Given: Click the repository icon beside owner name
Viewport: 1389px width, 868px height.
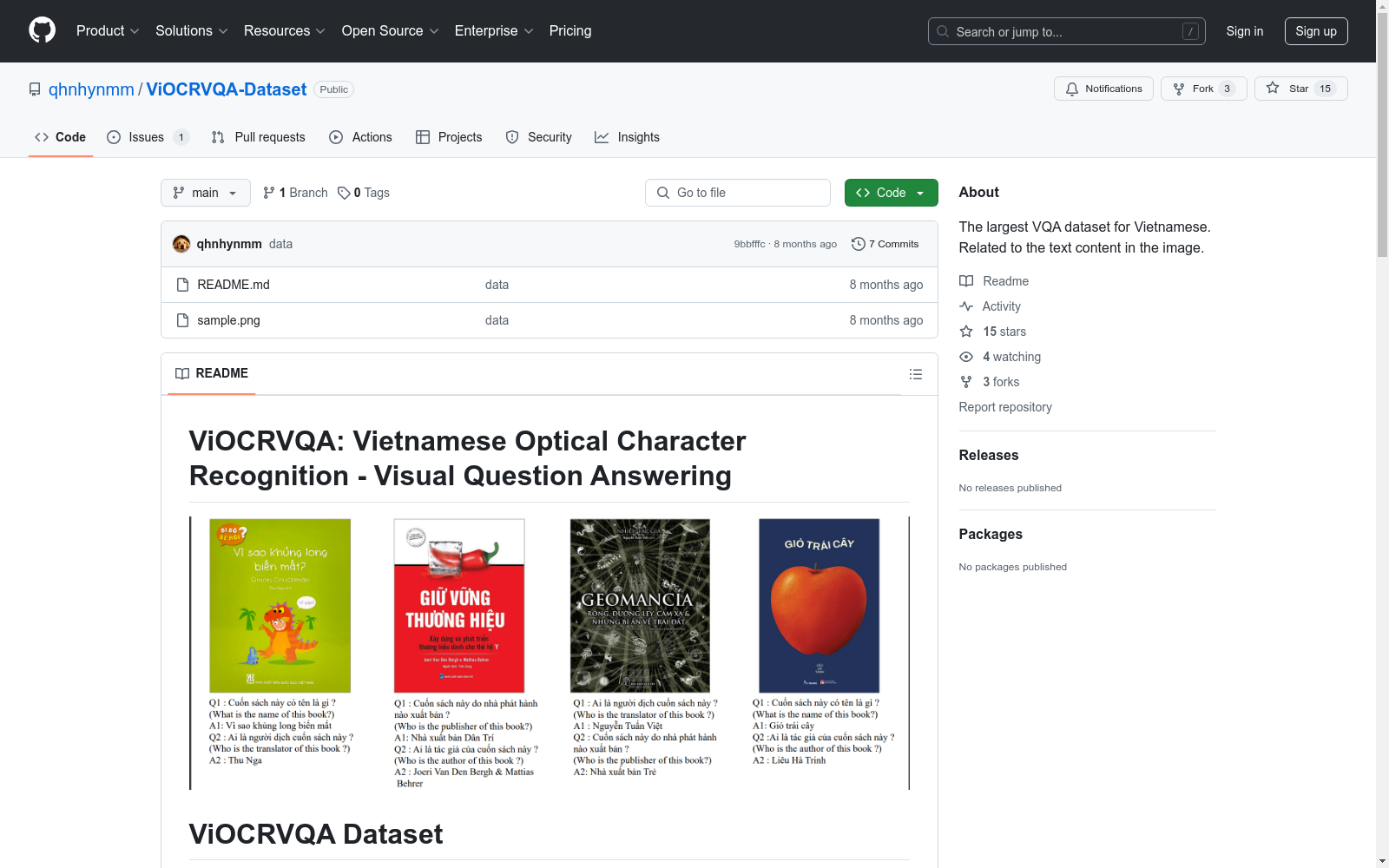Looking at the screenshot, I should tap(35, 89).
